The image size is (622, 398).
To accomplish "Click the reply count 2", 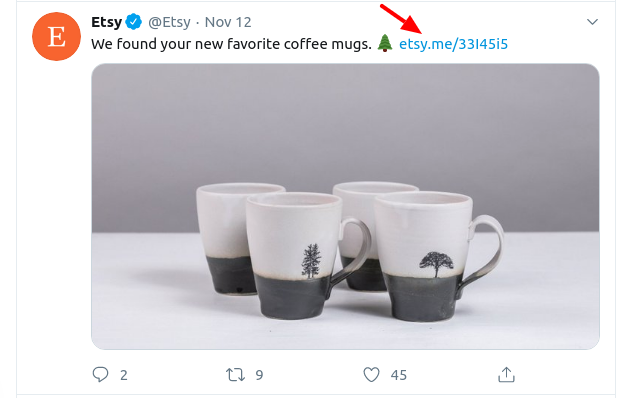I will (124, 375).
